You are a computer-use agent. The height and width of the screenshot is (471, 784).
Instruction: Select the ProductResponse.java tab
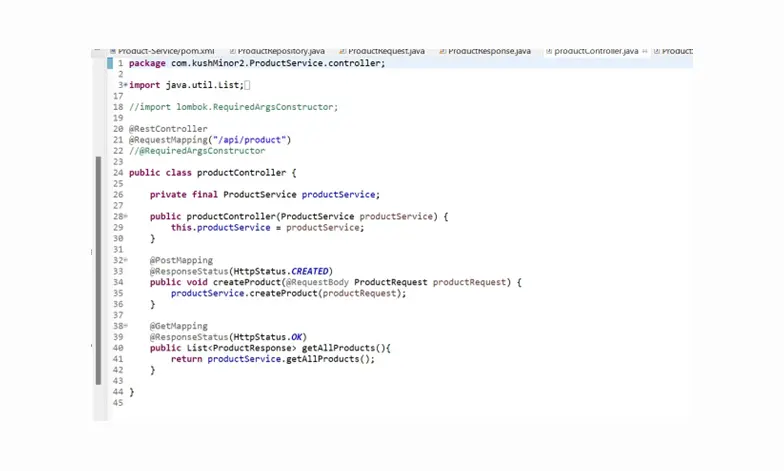click(488, 51)
